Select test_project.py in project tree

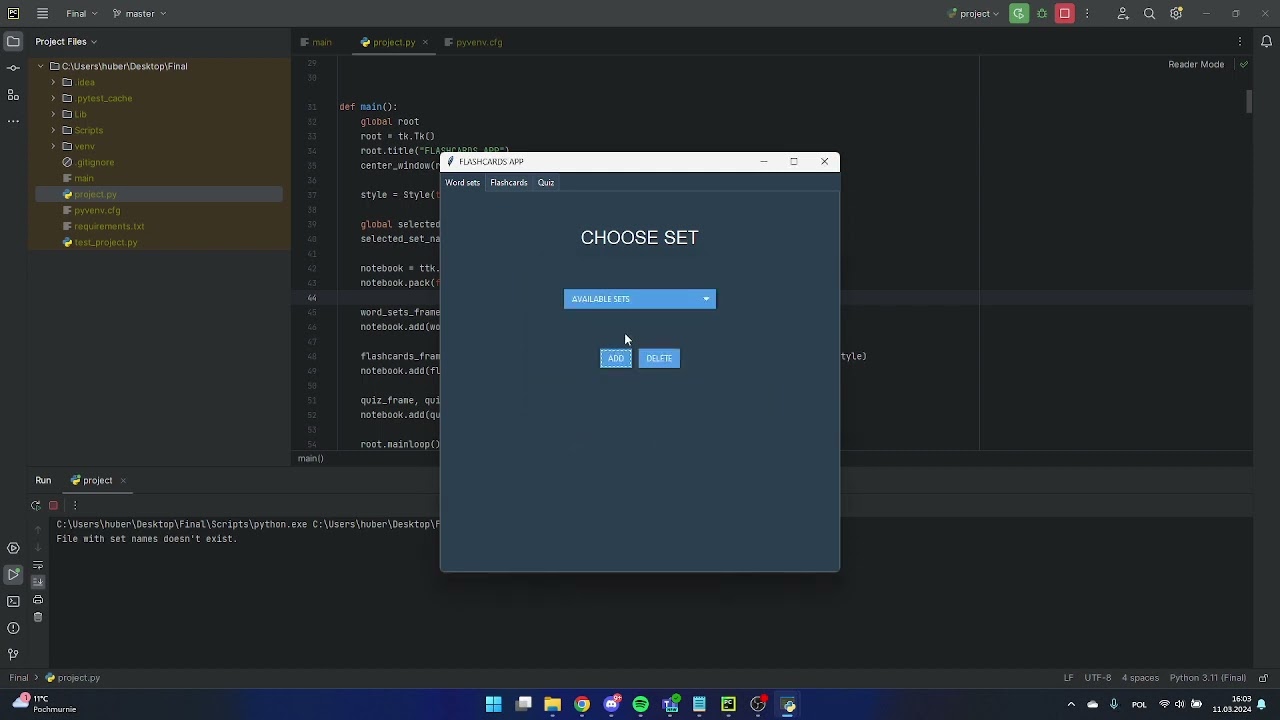tap(105, 242)
